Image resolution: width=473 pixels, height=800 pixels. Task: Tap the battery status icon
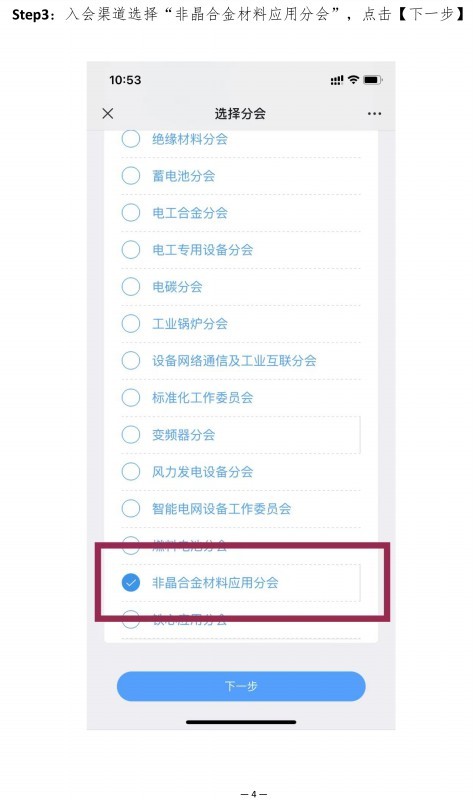(372, 80)
